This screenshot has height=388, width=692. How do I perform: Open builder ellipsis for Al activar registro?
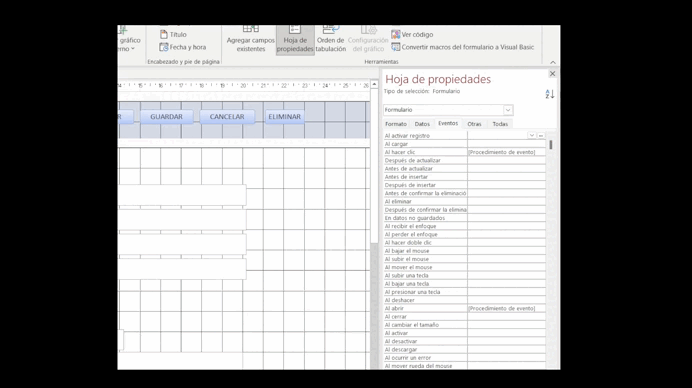541,136
